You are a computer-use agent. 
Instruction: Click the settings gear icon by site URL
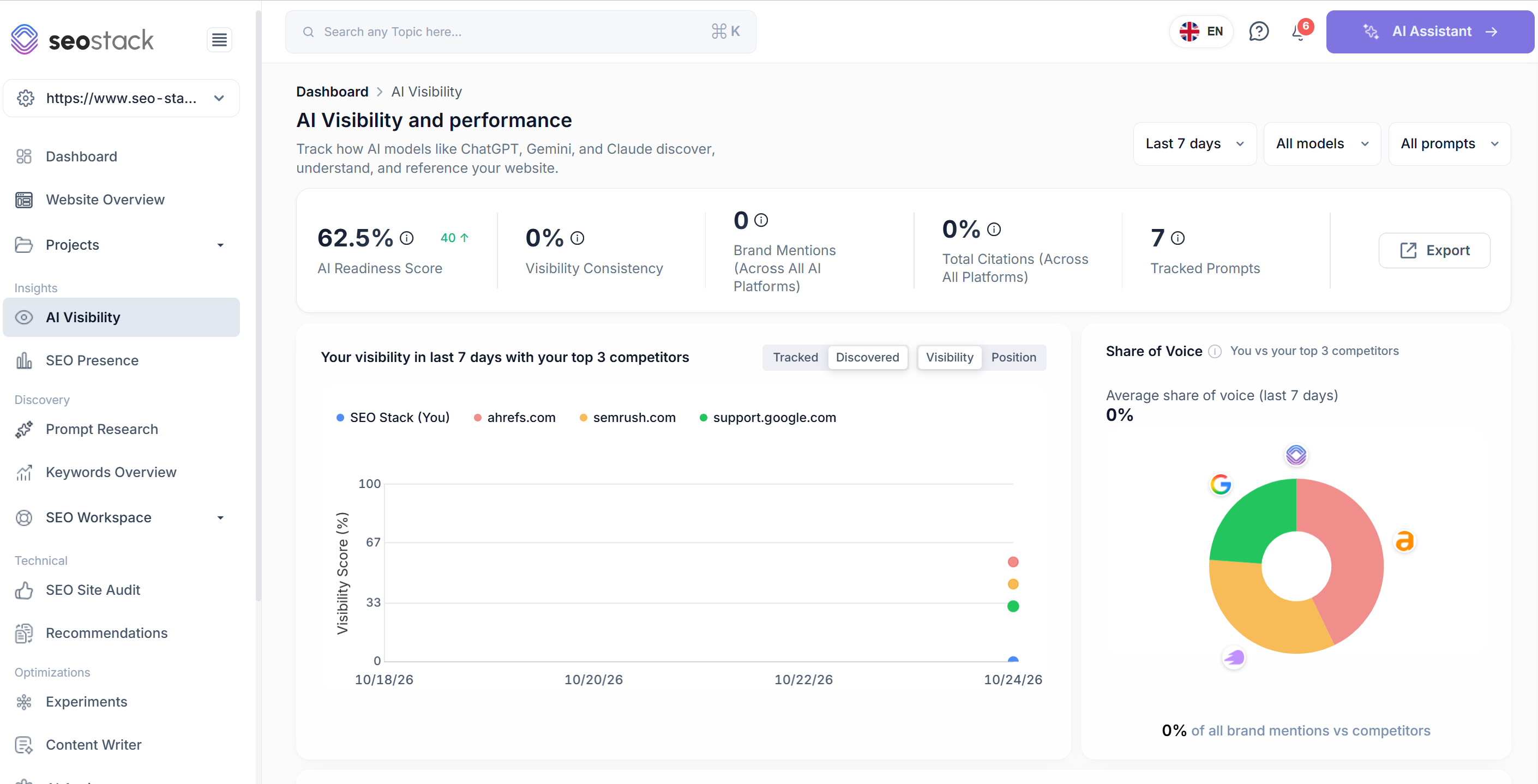tap(26, 99)
